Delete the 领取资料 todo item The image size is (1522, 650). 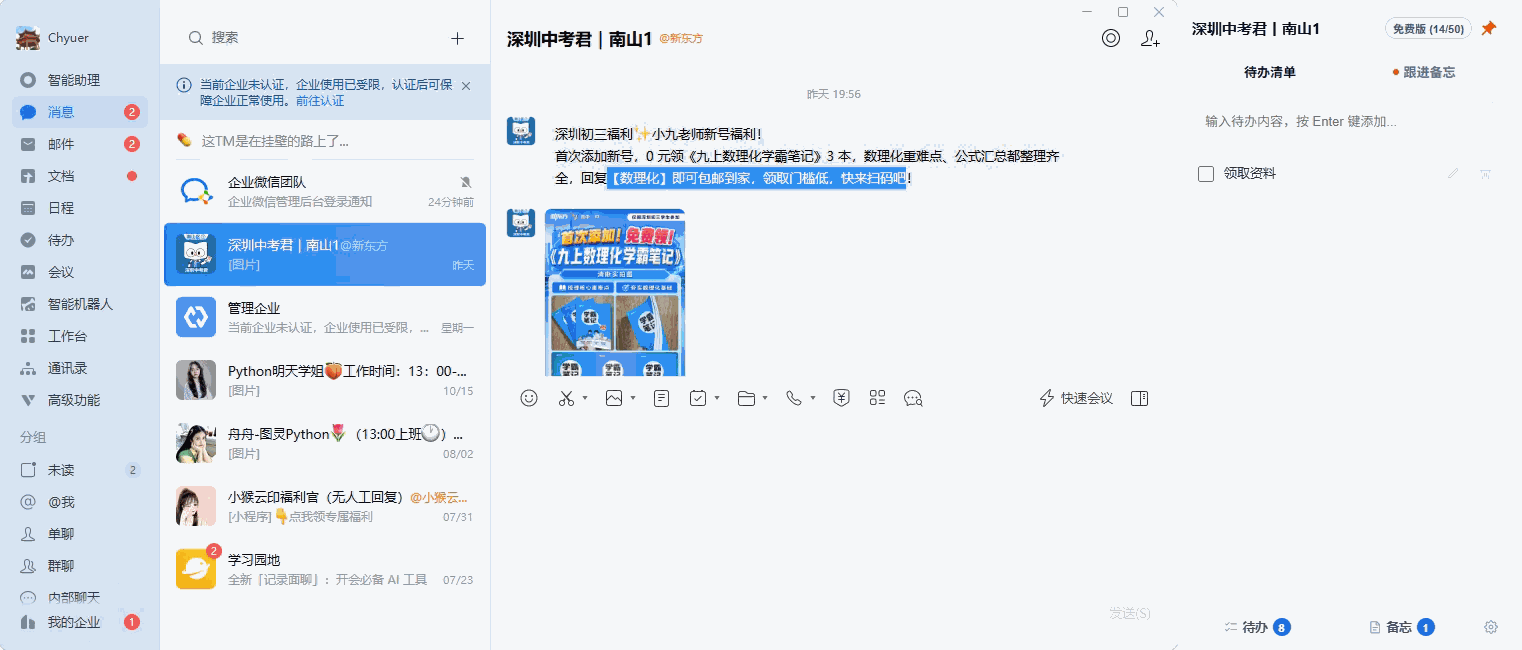pyautogui.click(x=1486, y=174)
